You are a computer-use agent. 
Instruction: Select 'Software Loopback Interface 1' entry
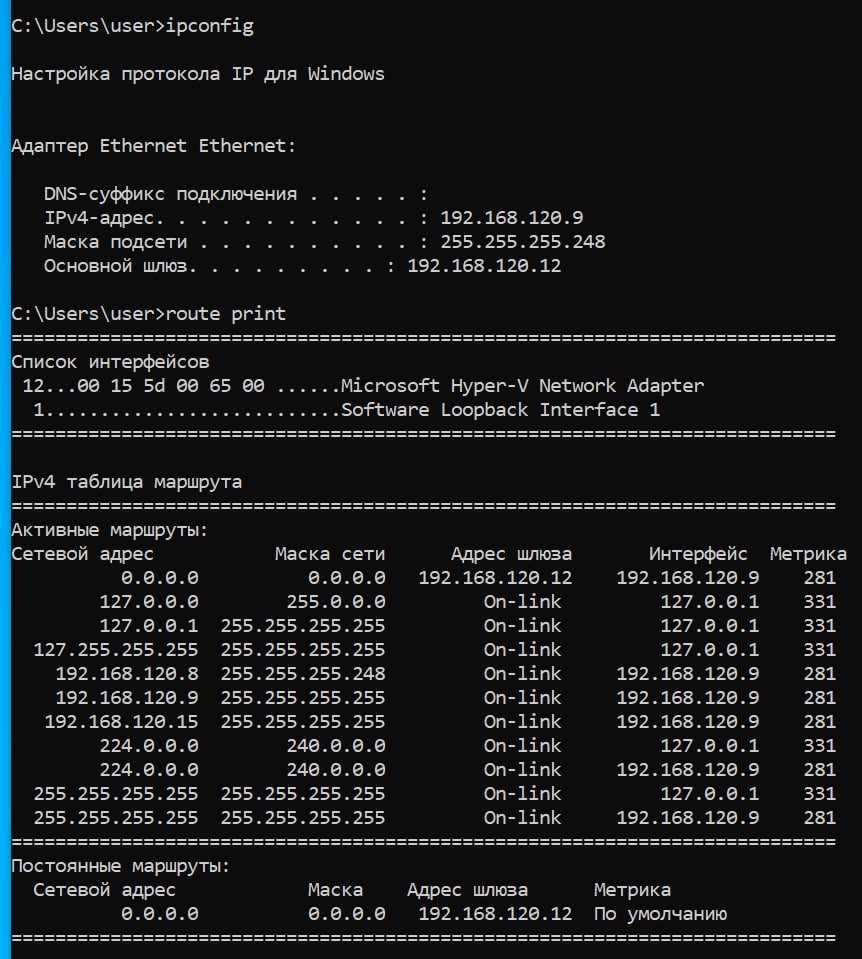click(500, 410)
